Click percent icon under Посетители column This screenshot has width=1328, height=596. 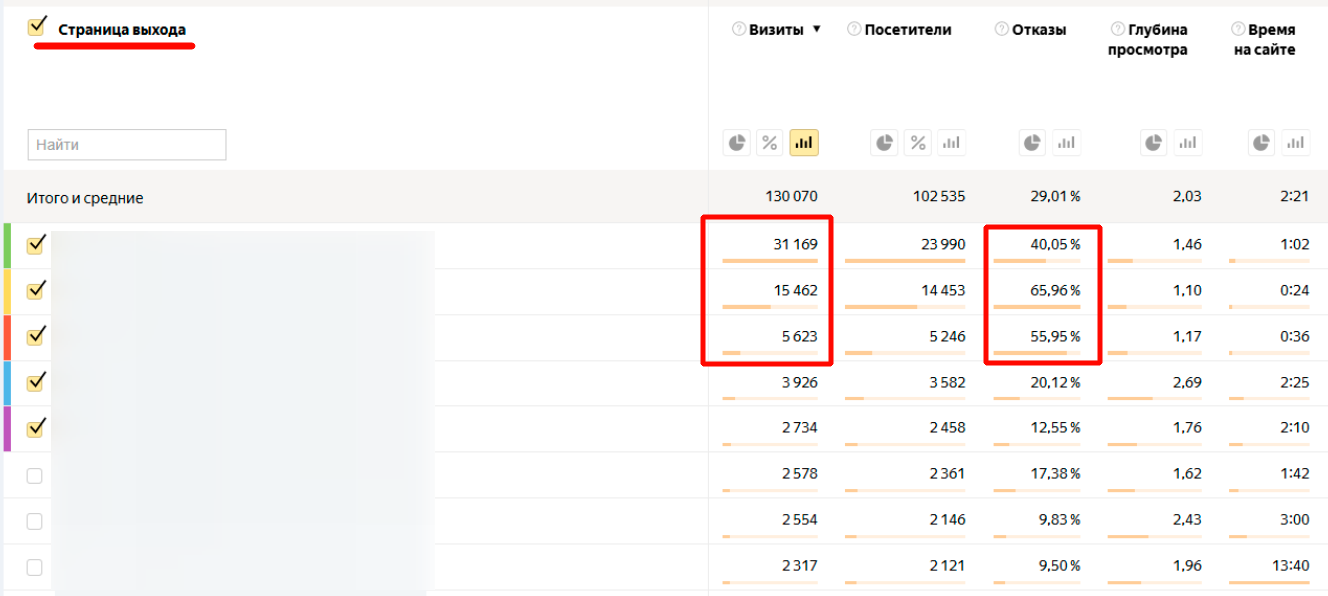[918, 143]
